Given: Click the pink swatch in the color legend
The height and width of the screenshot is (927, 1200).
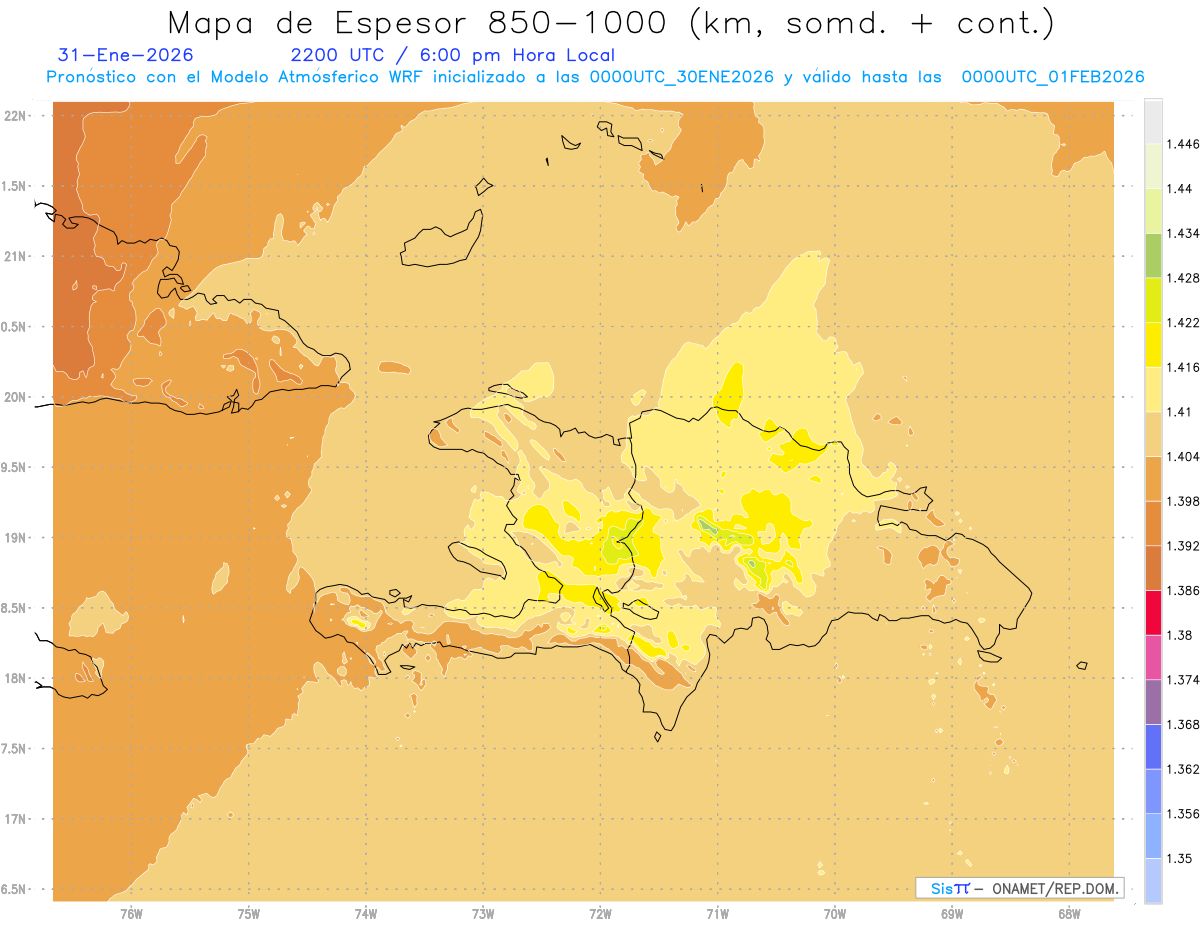Looking at the screenshot, I should click(1153, 657).
